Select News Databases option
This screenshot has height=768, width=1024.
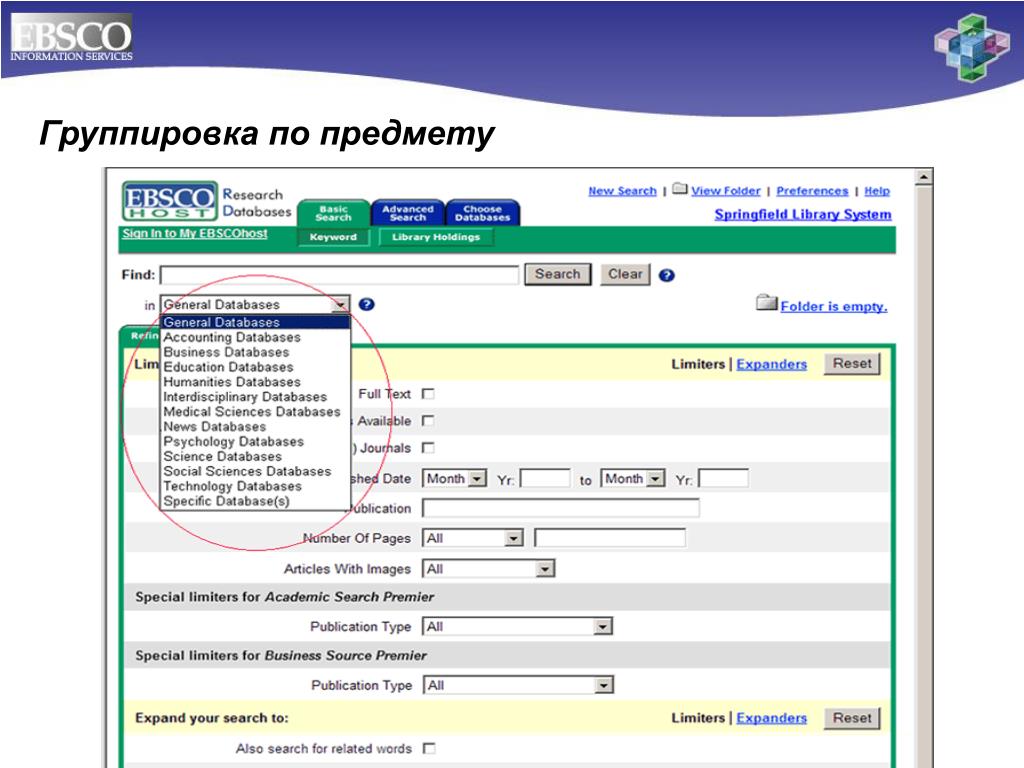(214, 427)
